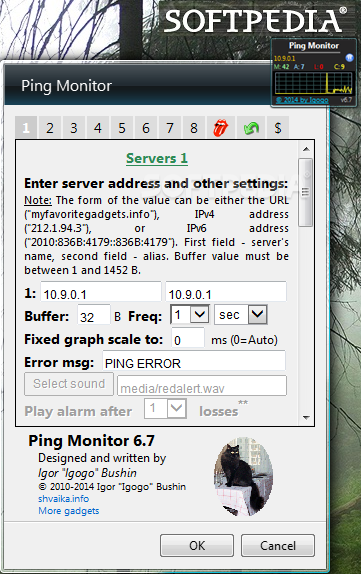Click the Cancel button
361x574 pixels.
tap(278, 545)
